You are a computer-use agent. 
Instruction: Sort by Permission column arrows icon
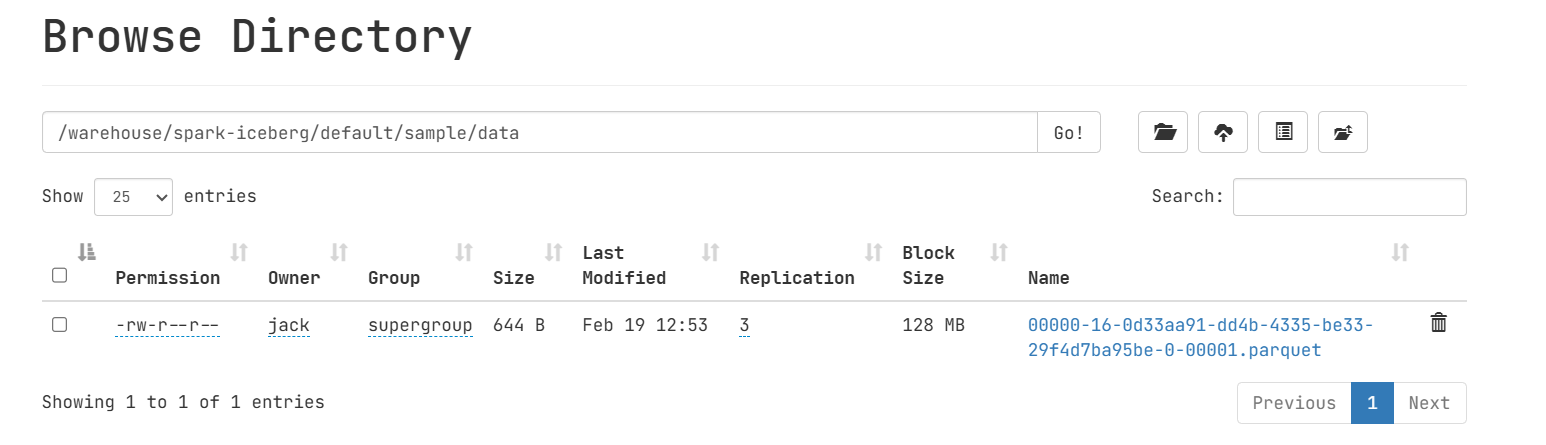(x=239, y=252)
